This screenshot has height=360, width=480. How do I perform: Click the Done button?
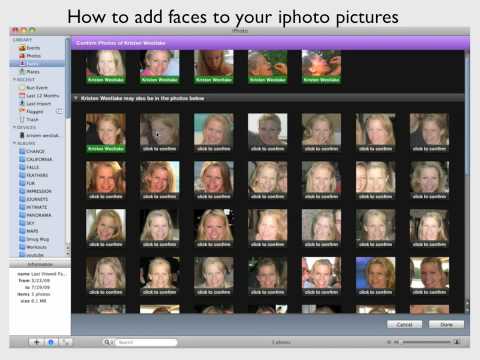446,324
